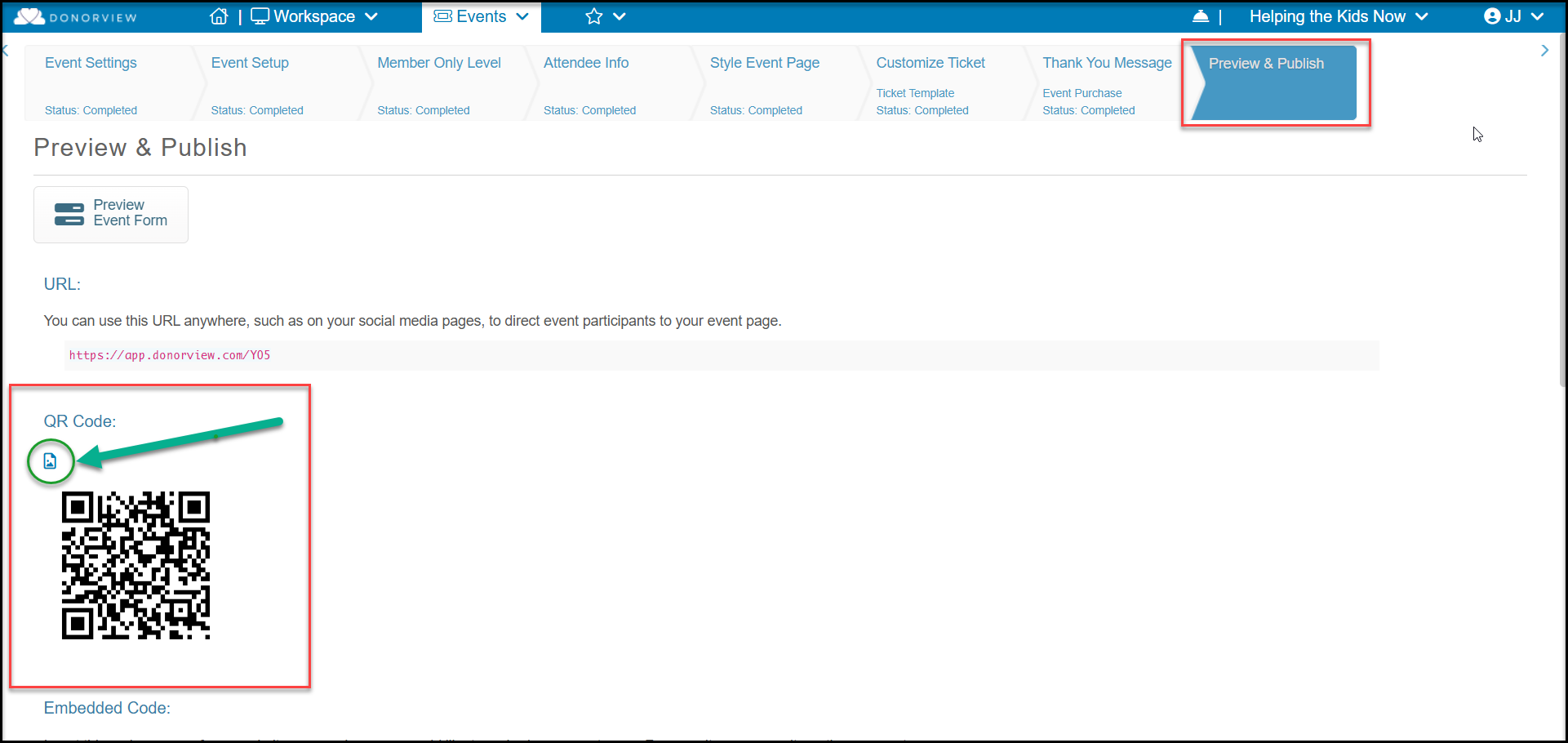Open the Member Only Level step
1568x743 pixels.
444,83
